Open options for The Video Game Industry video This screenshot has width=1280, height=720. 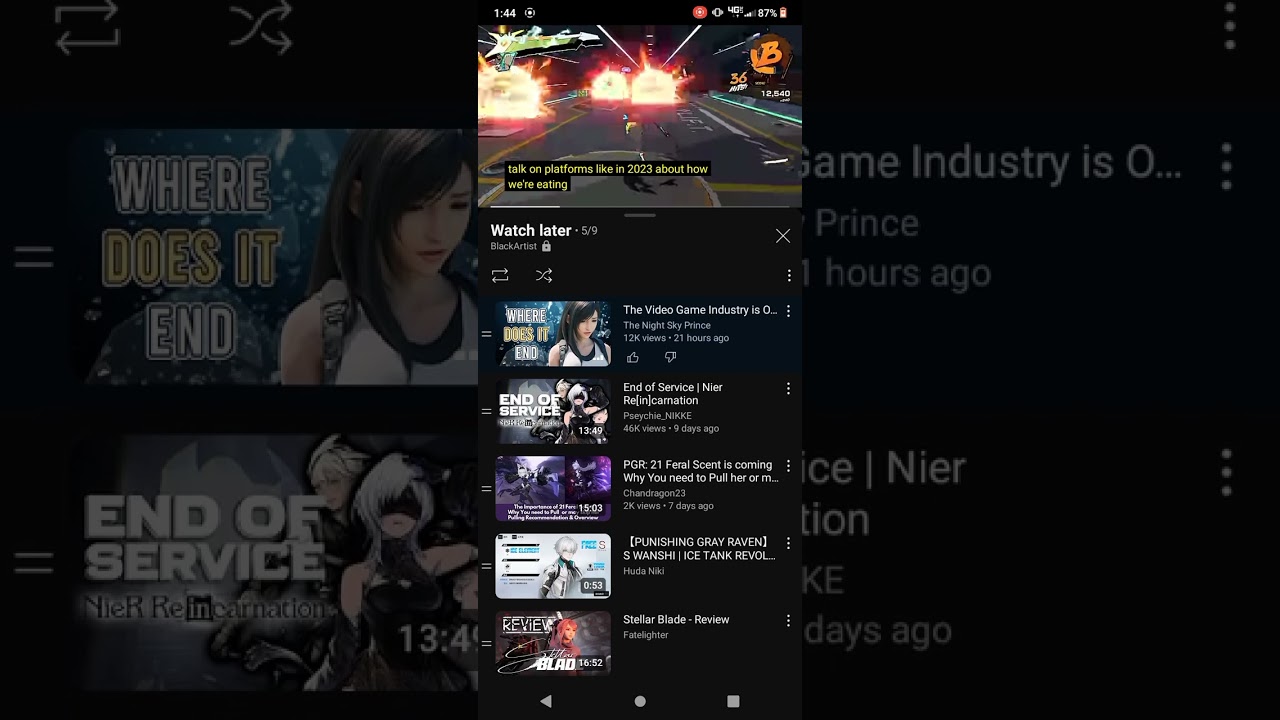[788, 311]
